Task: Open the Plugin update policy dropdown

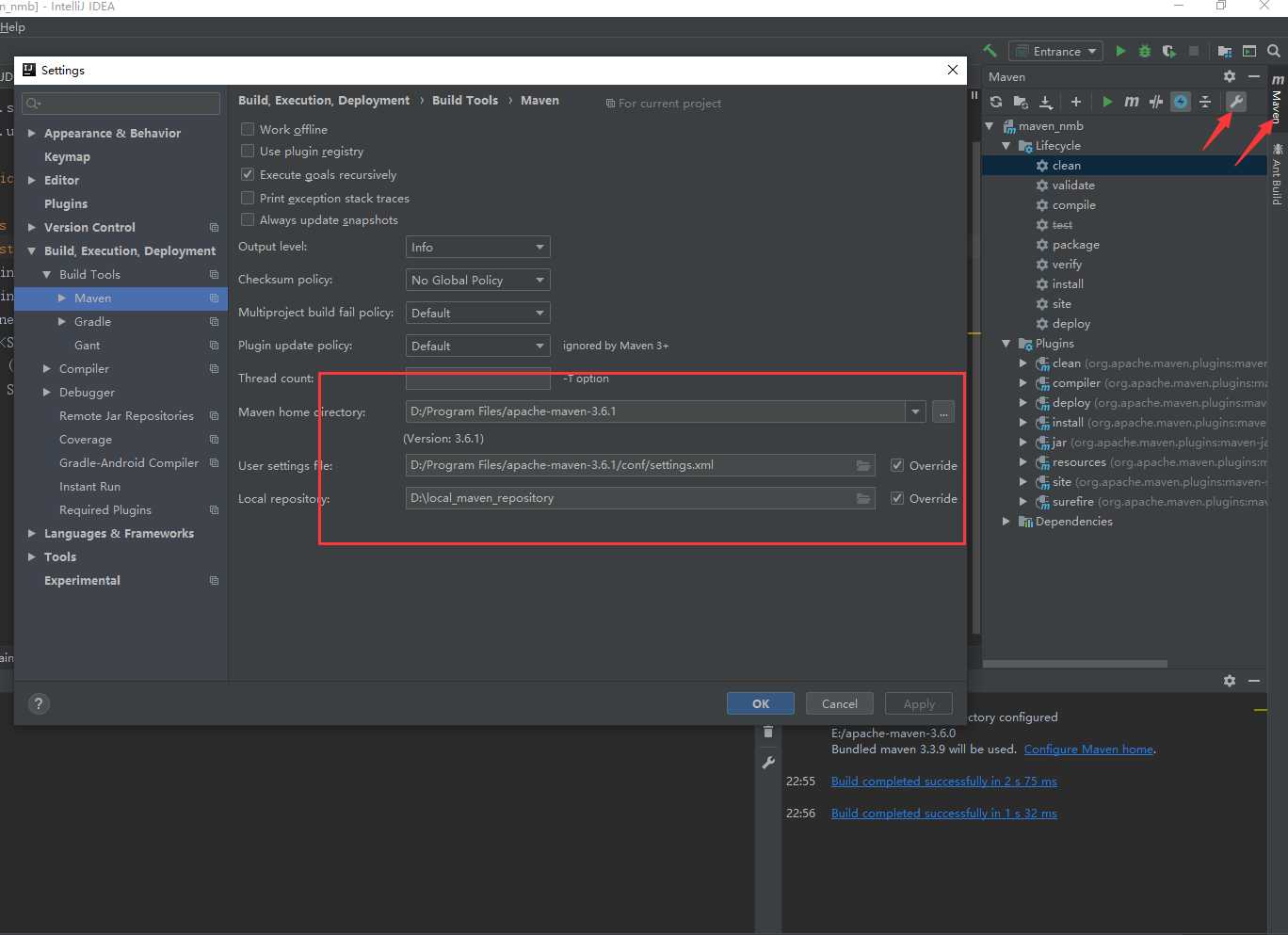Action: pos(477,346)
